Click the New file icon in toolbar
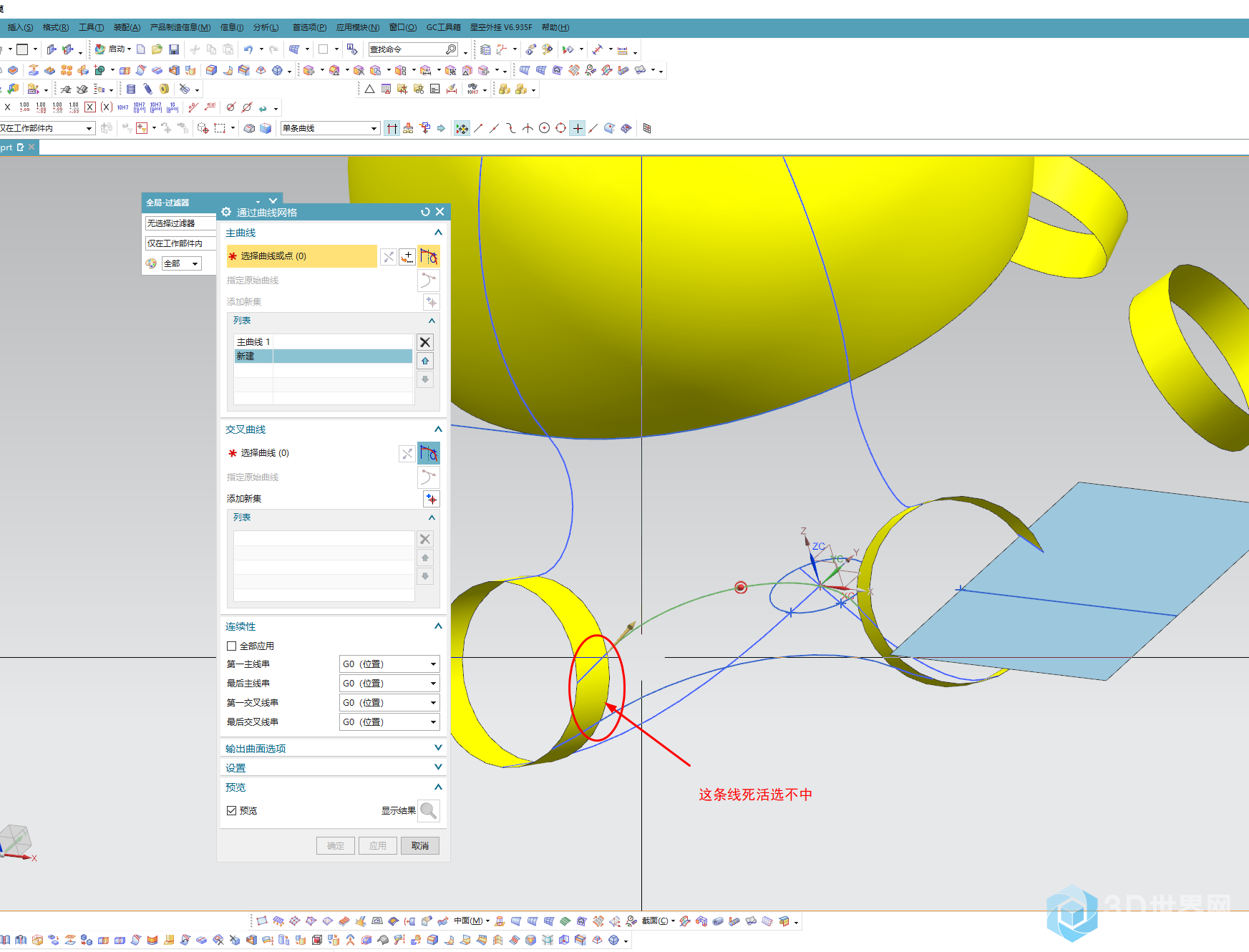 click(x=141, y=49)
